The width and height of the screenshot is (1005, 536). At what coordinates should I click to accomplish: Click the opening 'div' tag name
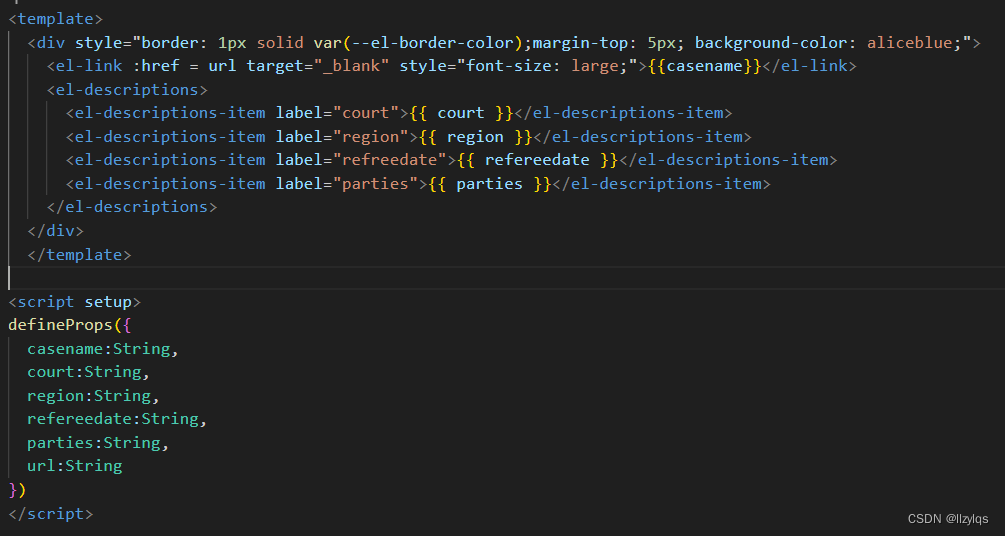pyautogui.click(x=51, y=43)
